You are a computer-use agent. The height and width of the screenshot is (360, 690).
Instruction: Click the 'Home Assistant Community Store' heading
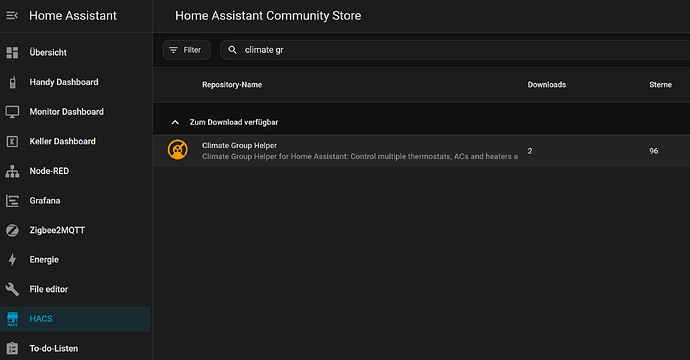tap(268, 16)
